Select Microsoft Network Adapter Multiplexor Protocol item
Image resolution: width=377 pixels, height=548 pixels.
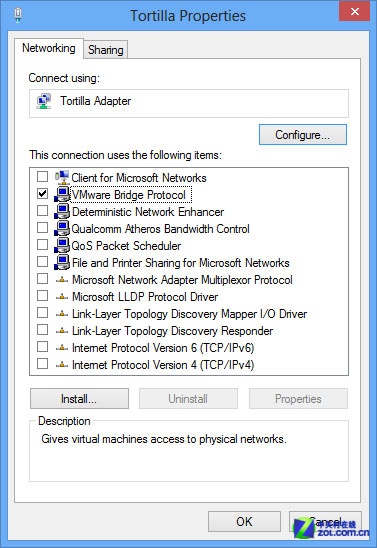182,280
